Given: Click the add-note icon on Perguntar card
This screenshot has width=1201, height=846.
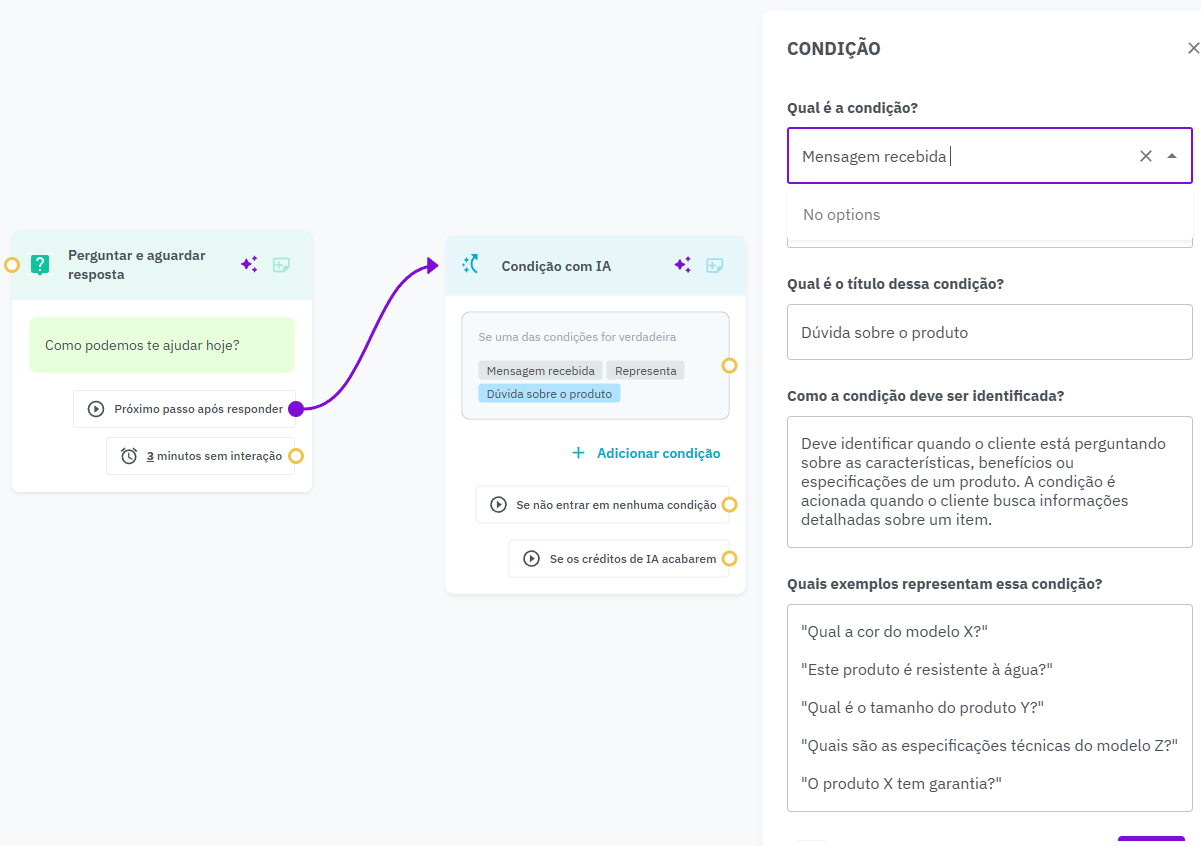Looking at the screenshot, I should point(281,265).
